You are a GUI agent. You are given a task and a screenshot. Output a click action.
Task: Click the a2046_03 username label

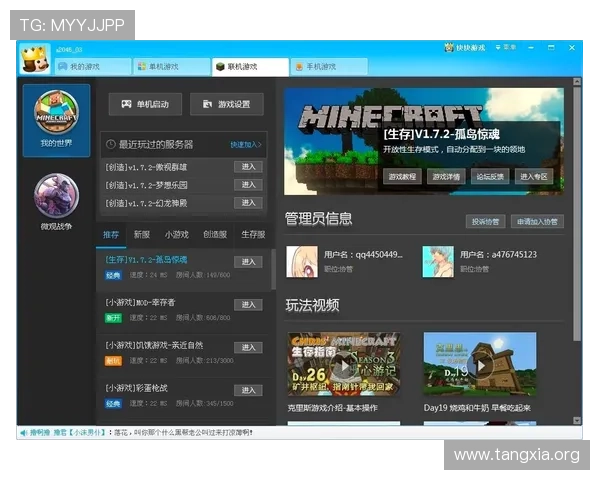69,49
